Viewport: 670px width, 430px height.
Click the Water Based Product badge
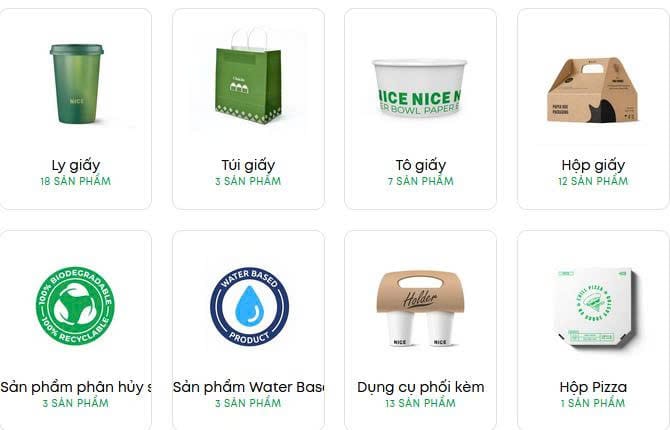[x=249, y=306]
